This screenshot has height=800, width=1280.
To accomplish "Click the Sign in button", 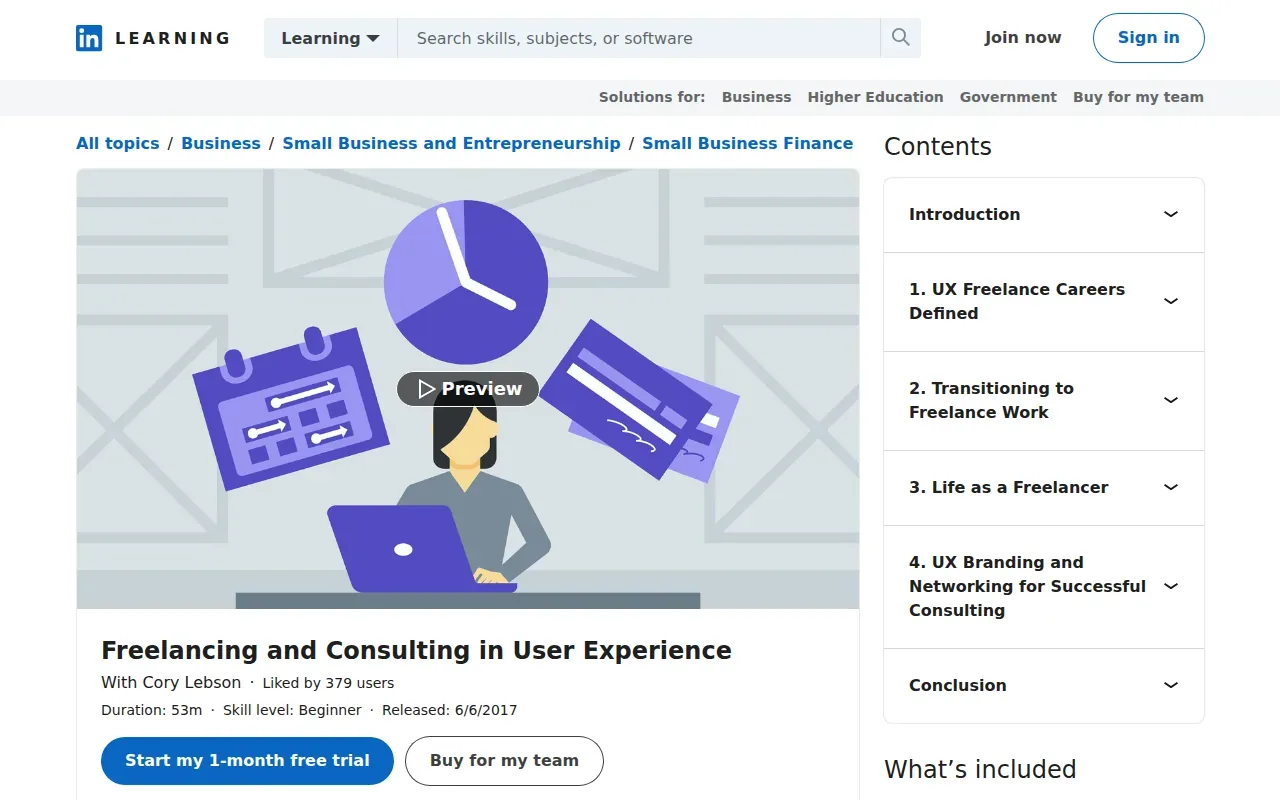I will click(1149, 38).
